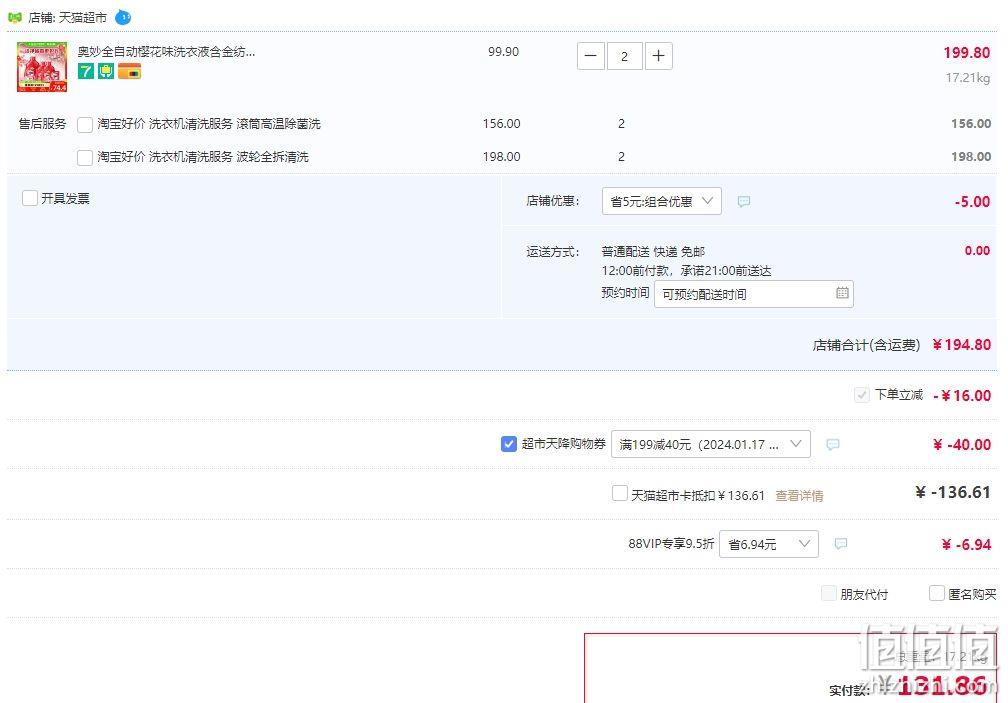Open the blue chat bubble beside 天猫超市

tap(123, 17)
